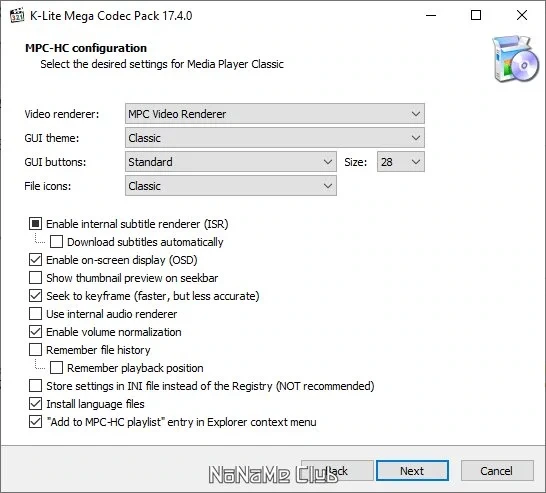Screen dimensions: 546x493
Task: Click the 'GUI buttons:' label
Action: (x=55, y=162)
